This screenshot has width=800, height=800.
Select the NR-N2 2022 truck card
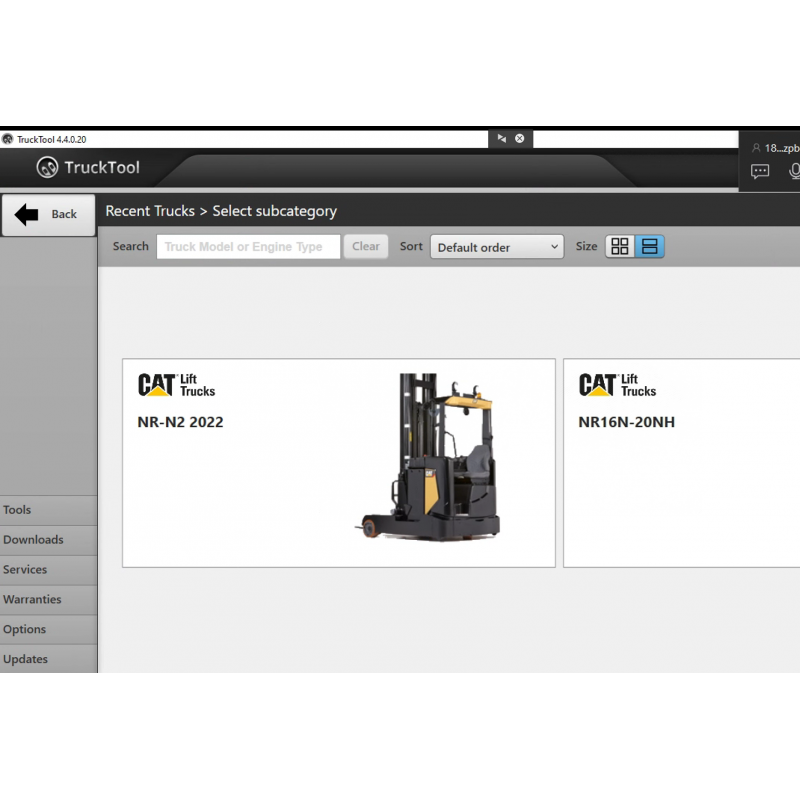(338, 462)
